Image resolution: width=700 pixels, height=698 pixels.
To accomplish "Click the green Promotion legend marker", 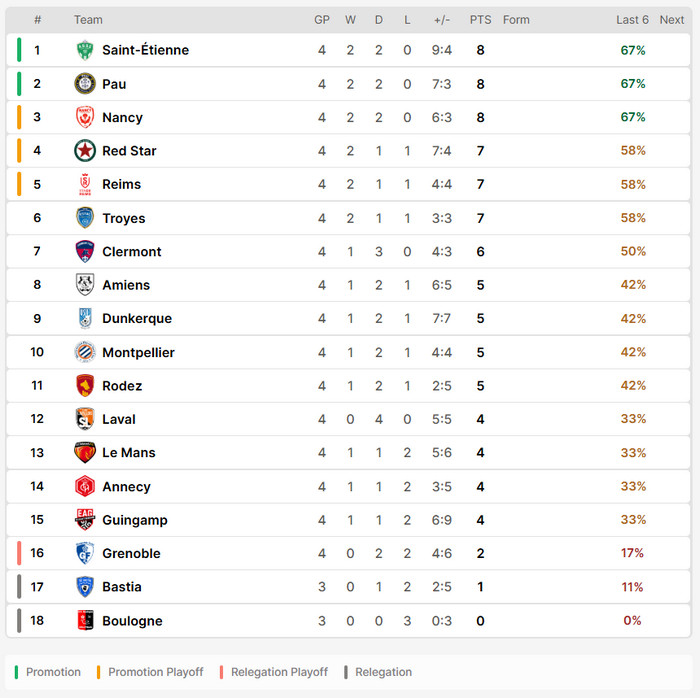I will click(x=16, y=672).
